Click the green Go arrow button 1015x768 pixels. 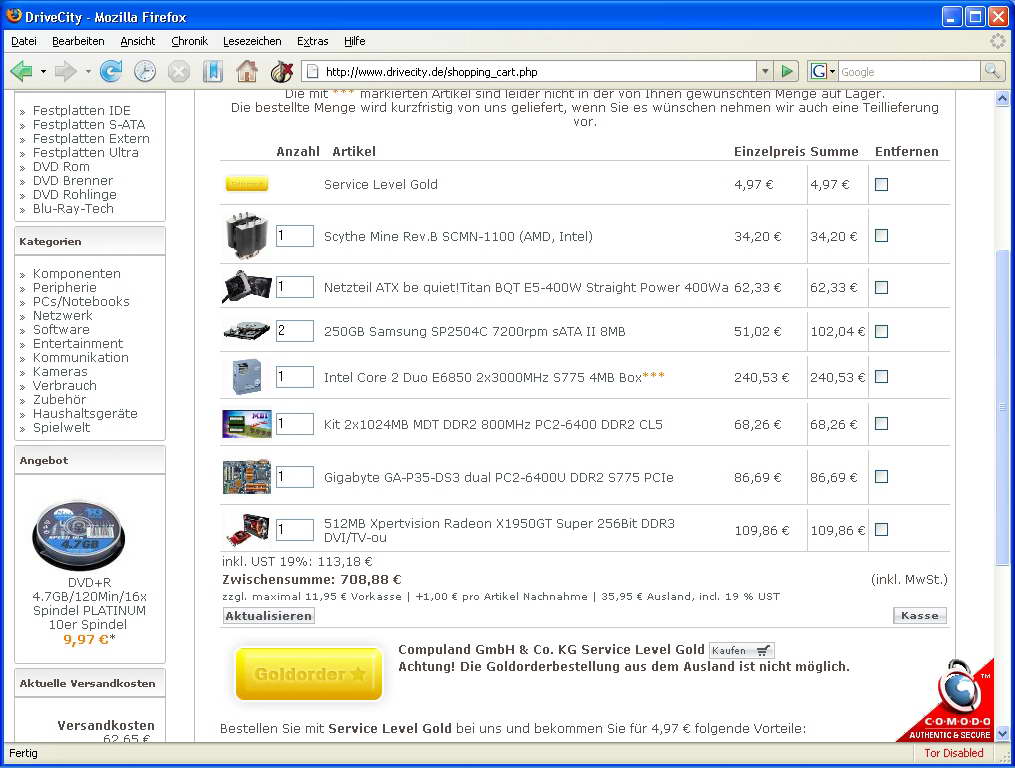click(786, 71)
